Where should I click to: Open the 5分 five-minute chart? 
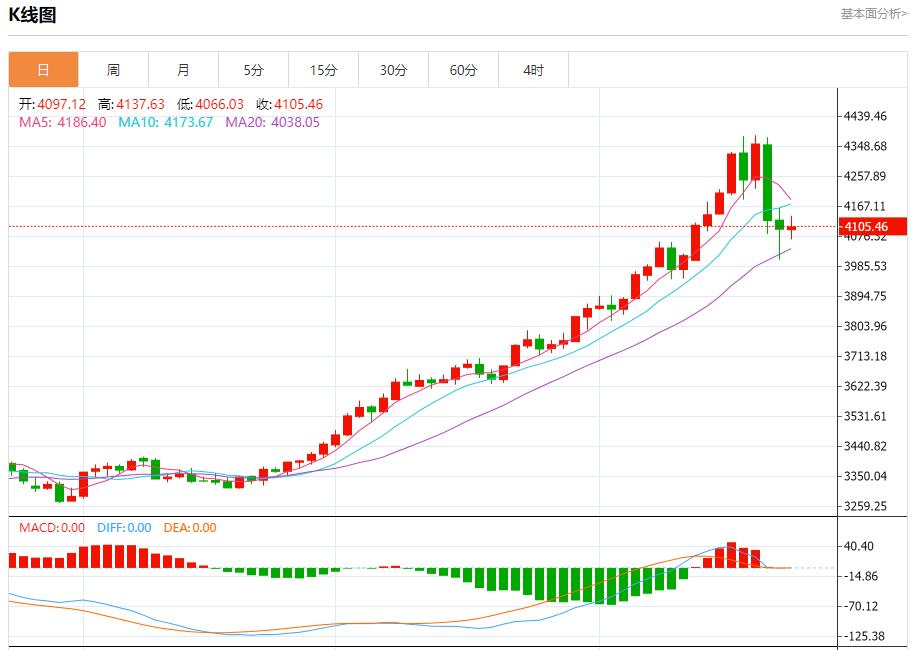pyautogui.click(x=253, y=69)
